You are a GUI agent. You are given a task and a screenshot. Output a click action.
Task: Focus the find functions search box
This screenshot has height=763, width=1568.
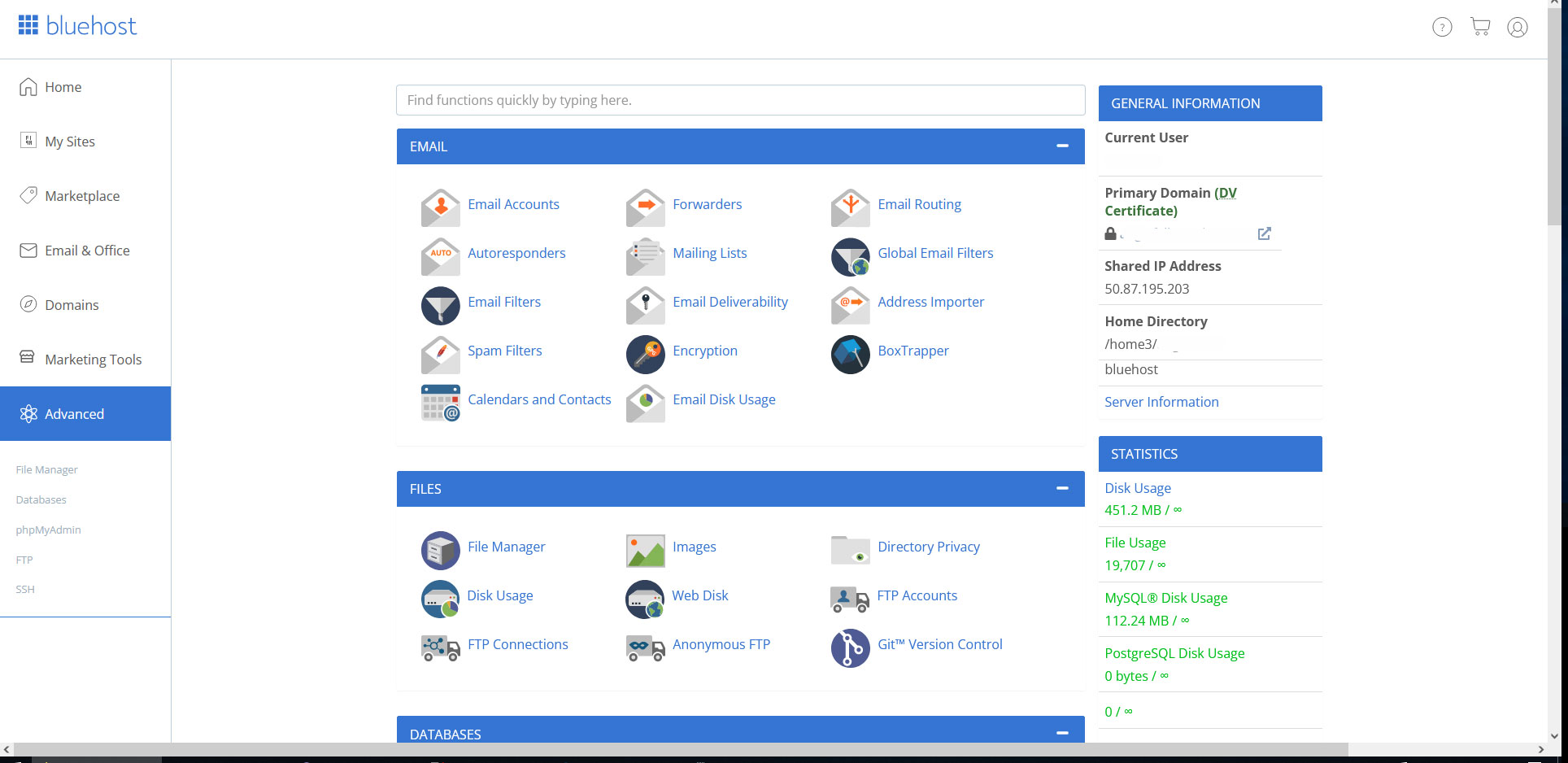(741, 100)
